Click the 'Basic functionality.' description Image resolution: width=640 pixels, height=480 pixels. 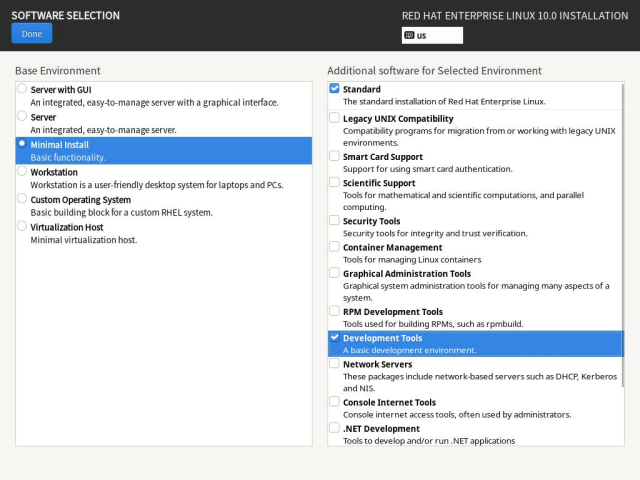[68, 158]
